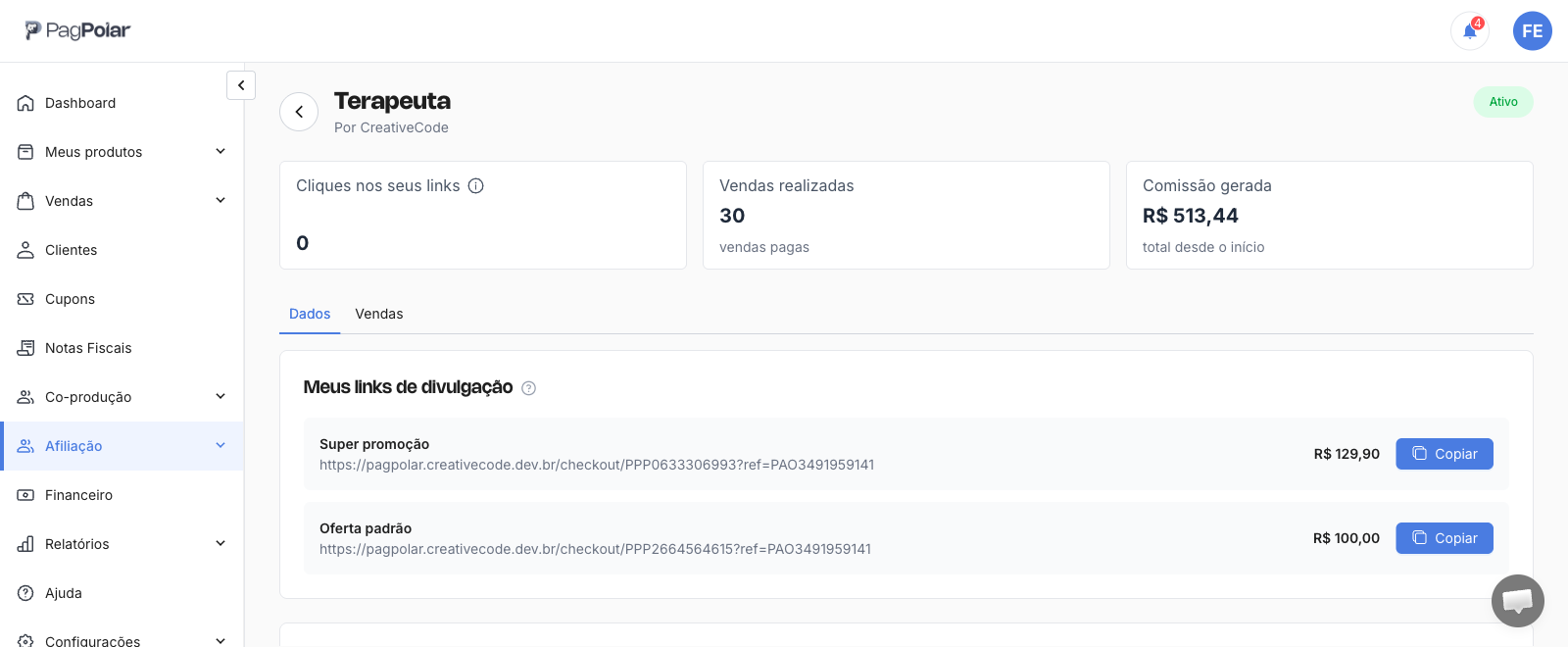Viewport: 1568px width, 647px height.
Task: Show info tooltip for Cliques nos seus links
Action: (476, 186)
